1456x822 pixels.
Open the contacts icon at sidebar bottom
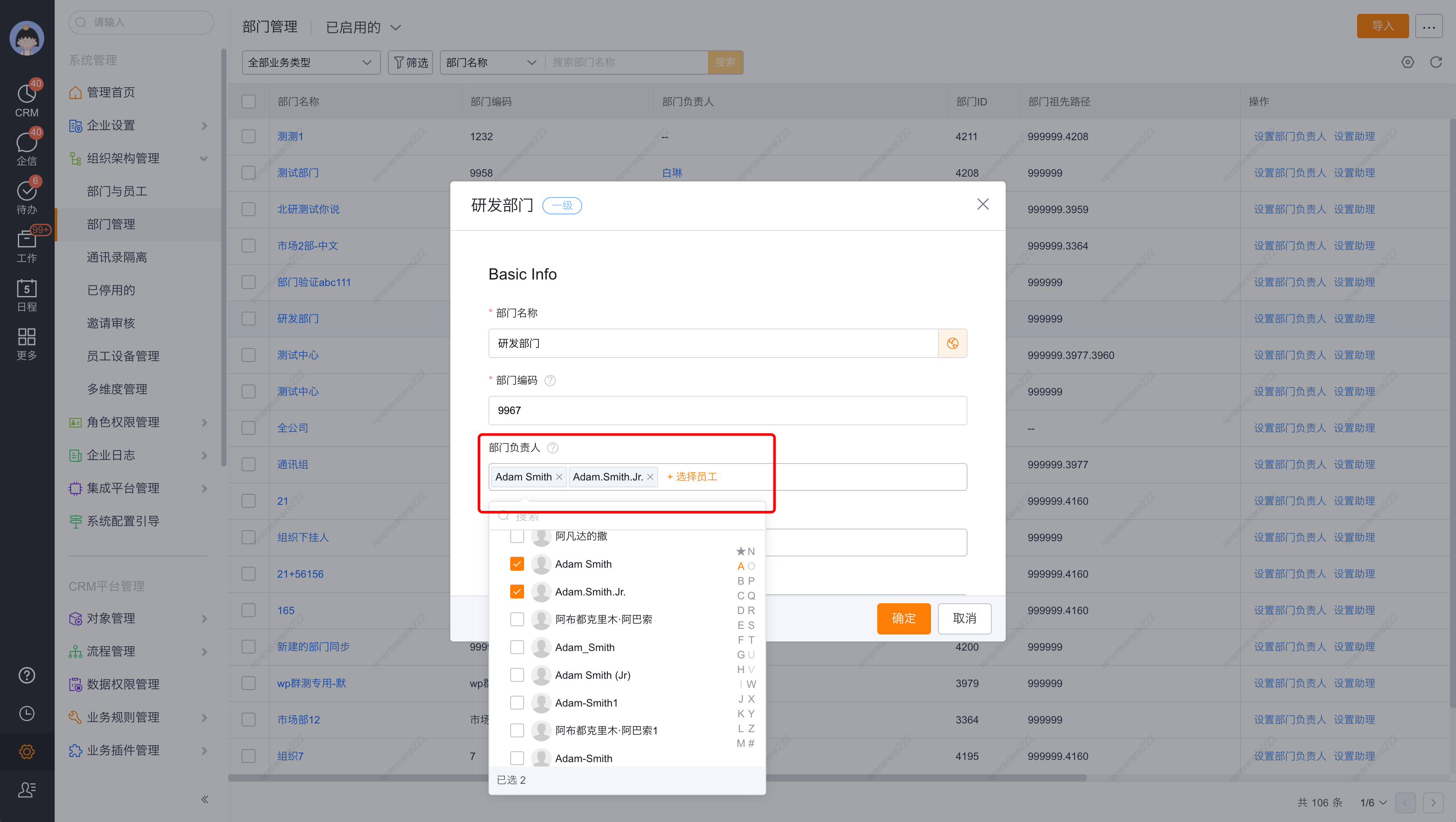pos(26,789)
